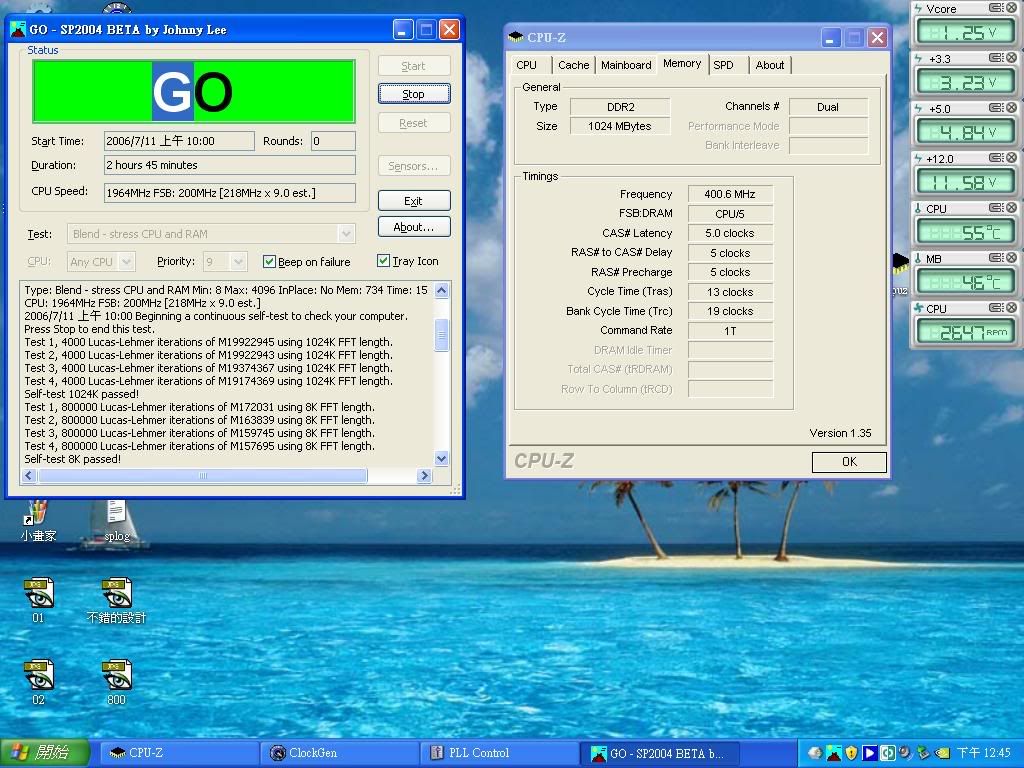The image size is (1024, 768).
Task: Stop the SP2004 stress test
Action: tap(413, 94)
